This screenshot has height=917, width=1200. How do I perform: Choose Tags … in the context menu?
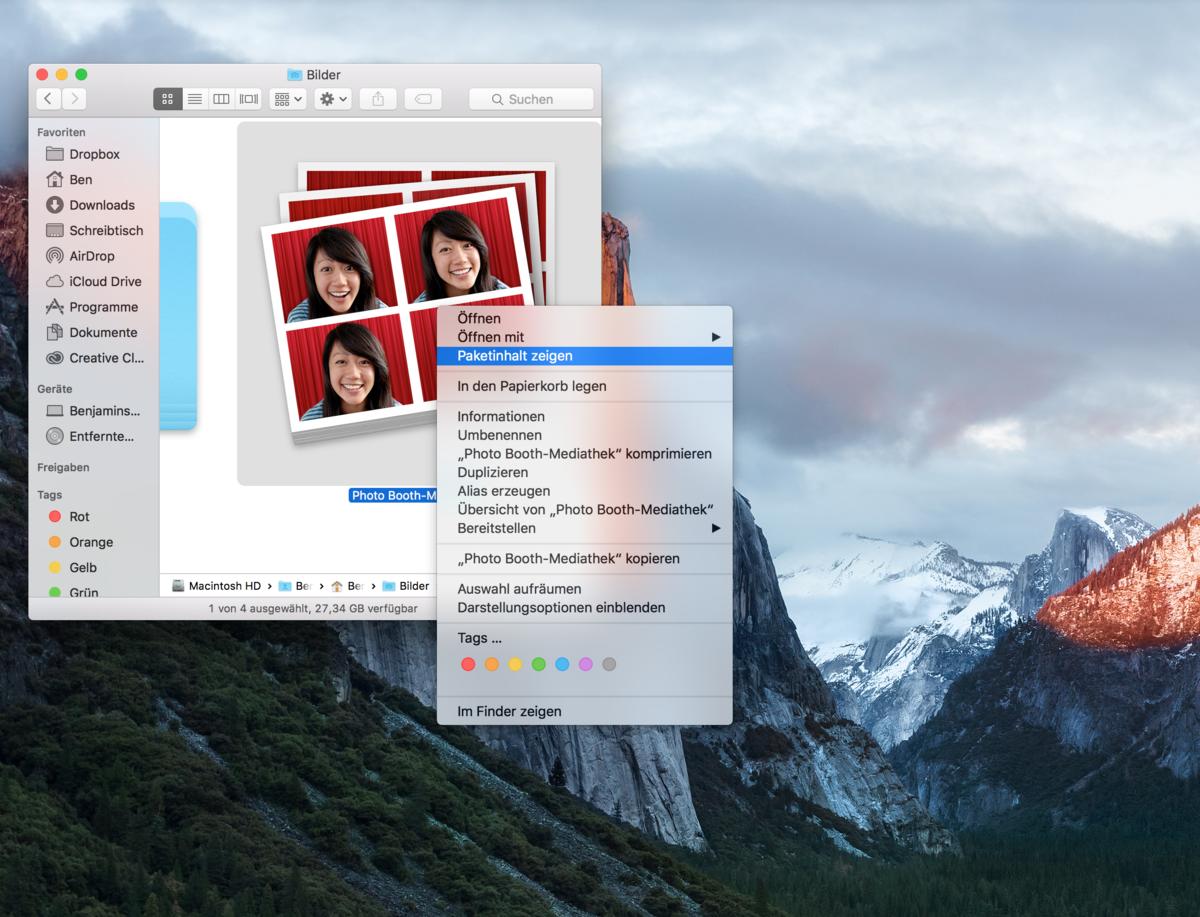point(585,638)
